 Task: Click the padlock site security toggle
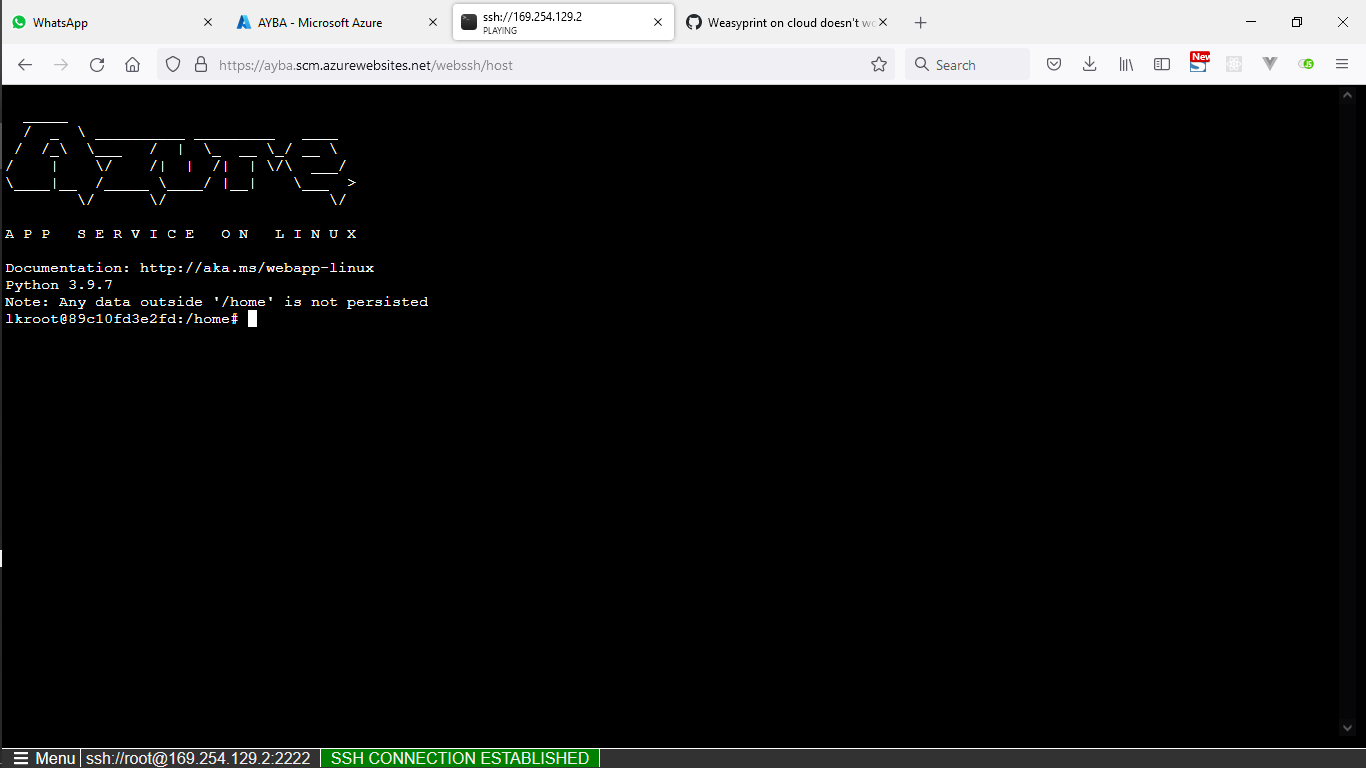point(200,64)
